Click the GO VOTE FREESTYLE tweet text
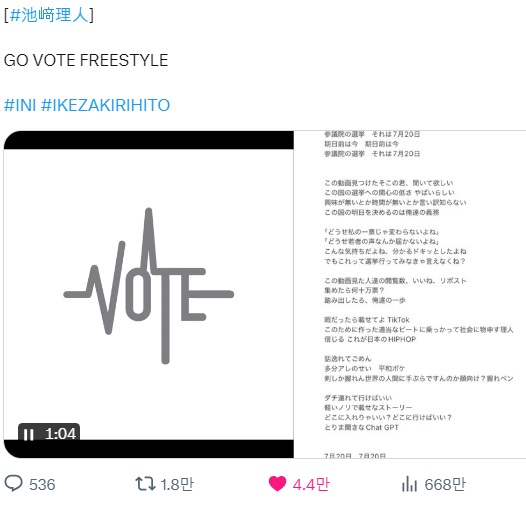The height and width of the screenshot is (509, 526). coord(86,60)
